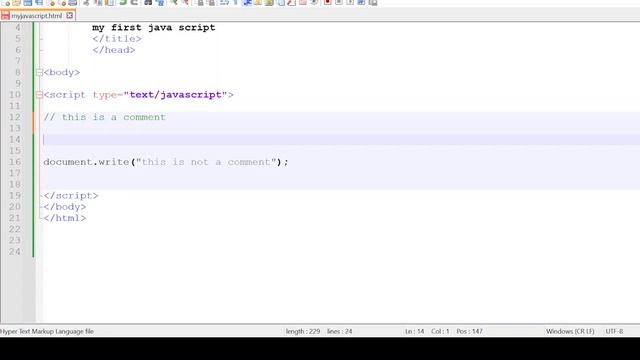This screenshot has width=640, height=360.
Task: Start macro recording with red Record icon
Action: tap(328, 2)
